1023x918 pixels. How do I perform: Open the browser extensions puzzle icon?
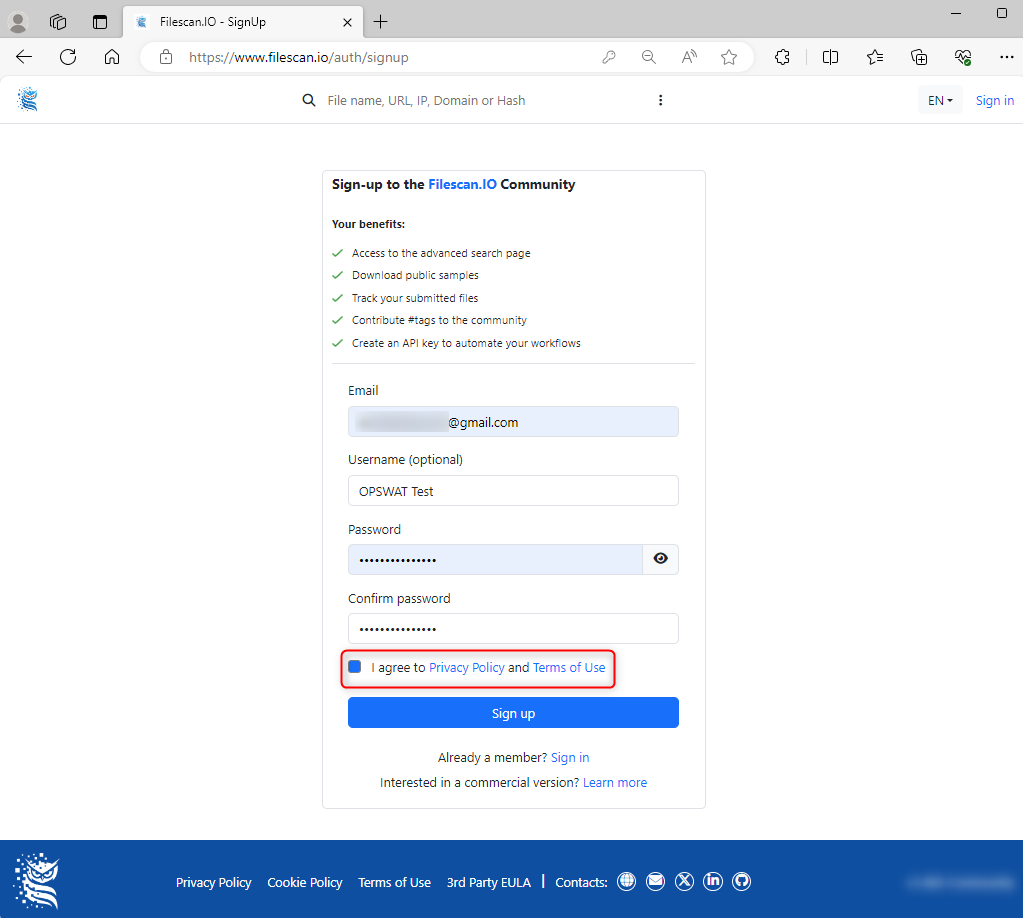coord(782,57)
